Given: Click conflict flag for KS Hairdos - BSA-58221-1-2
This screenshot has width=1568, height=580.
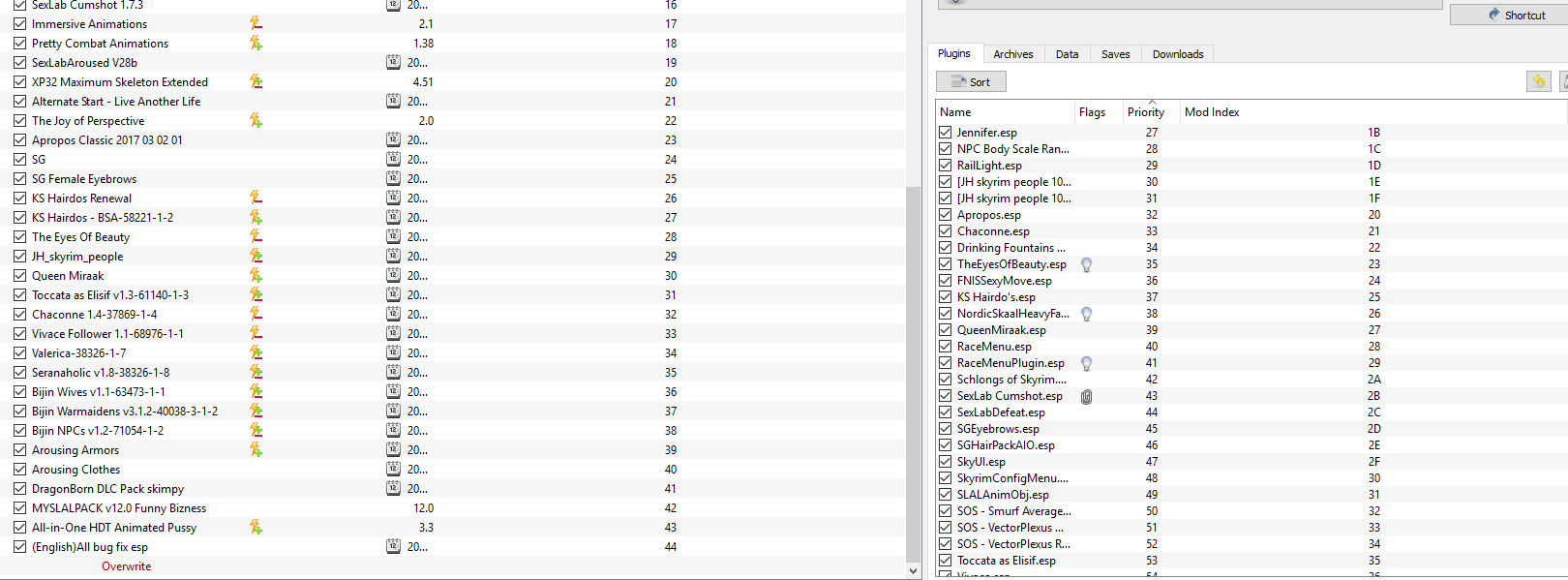Looking at the screenshot, I should (x=256, y=217).
